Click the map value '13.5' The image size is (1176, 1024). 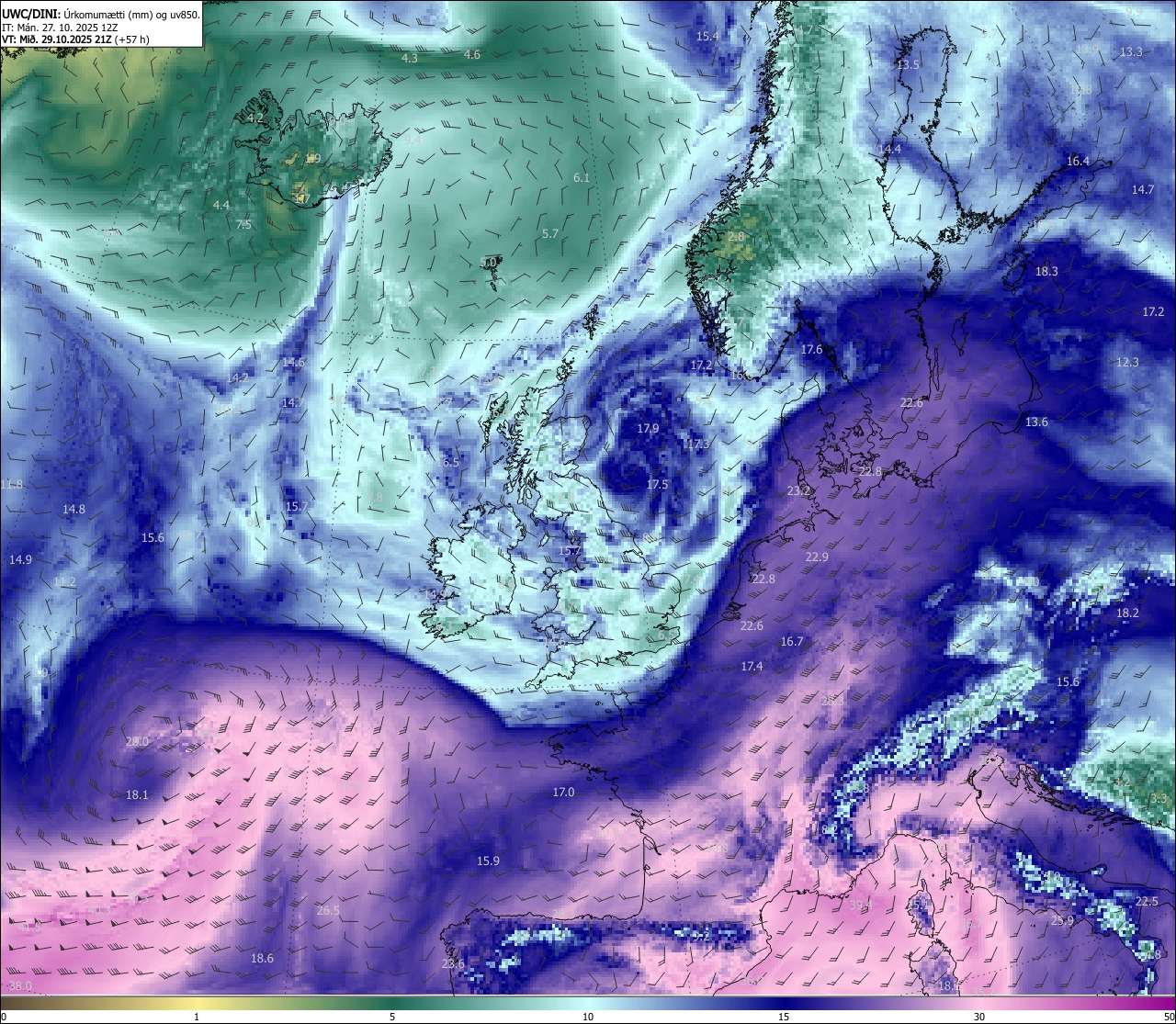click(908, 64)
